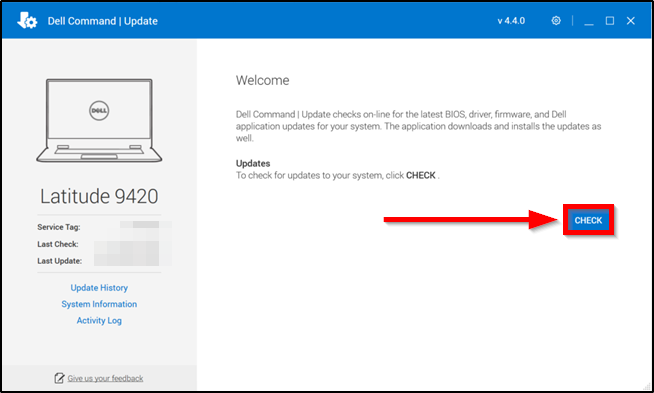The height and width of the screenshot is (393, 654).
Task: Click the CHECK button for updates
Action: click(588, 220)
